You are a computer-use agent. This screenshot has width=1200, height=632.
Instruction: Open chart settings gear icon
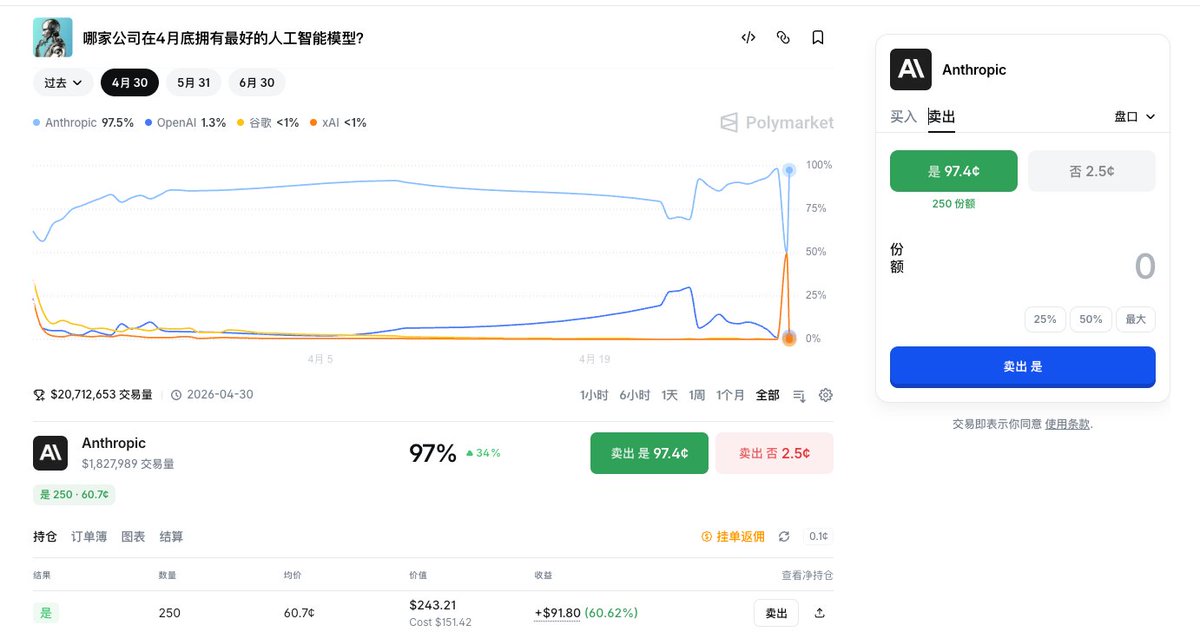[826, 395]
